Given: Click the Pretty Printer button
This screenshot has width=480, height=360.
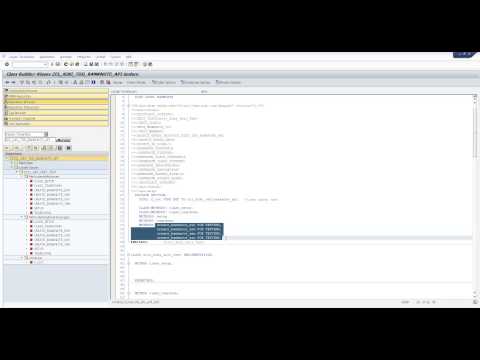Looking at the screenshot, I should pyautogui.click(x=136, y=82).
